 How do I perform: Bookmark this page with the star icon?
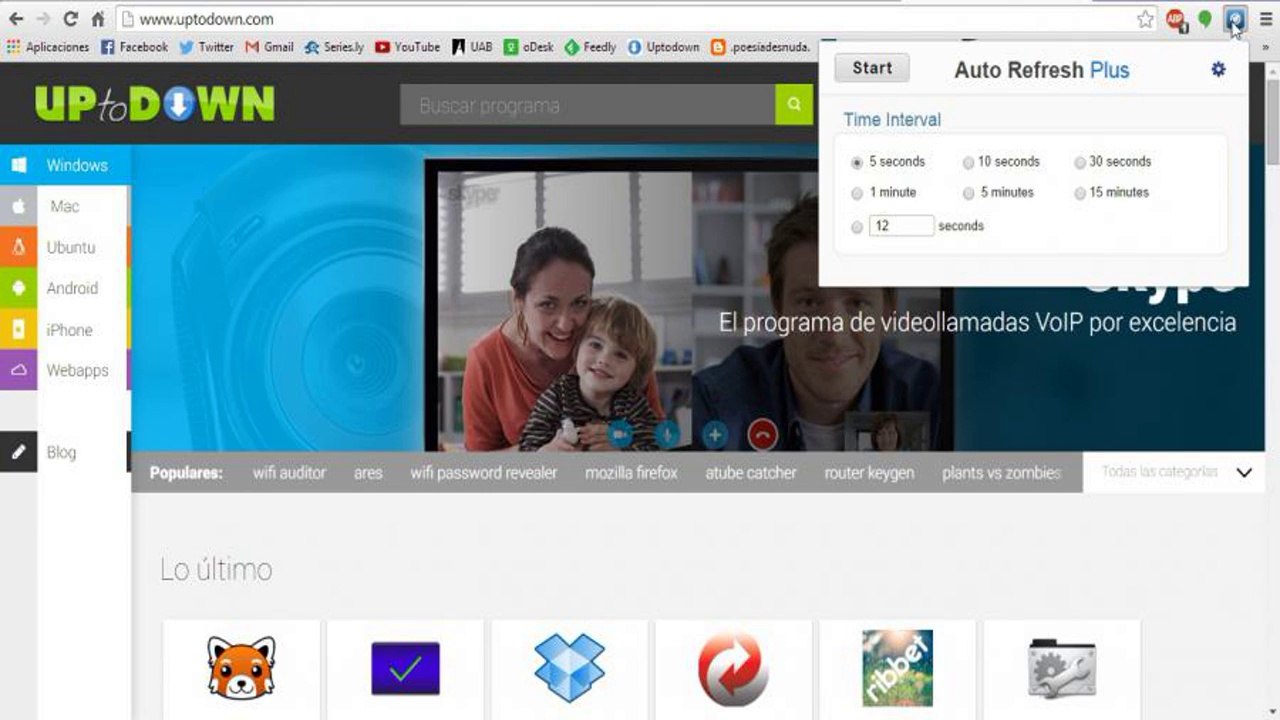click(x=1145, y=19)
